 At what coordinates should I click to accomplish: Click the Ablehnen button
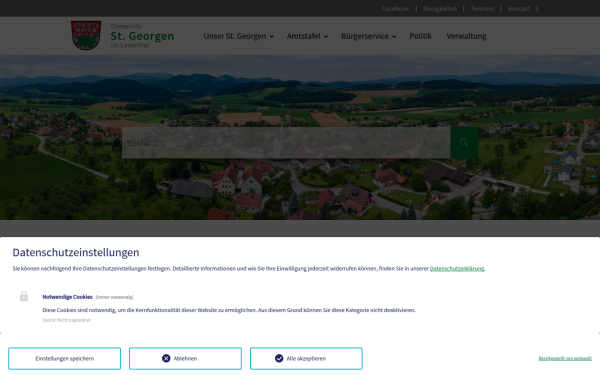(185, 359)
